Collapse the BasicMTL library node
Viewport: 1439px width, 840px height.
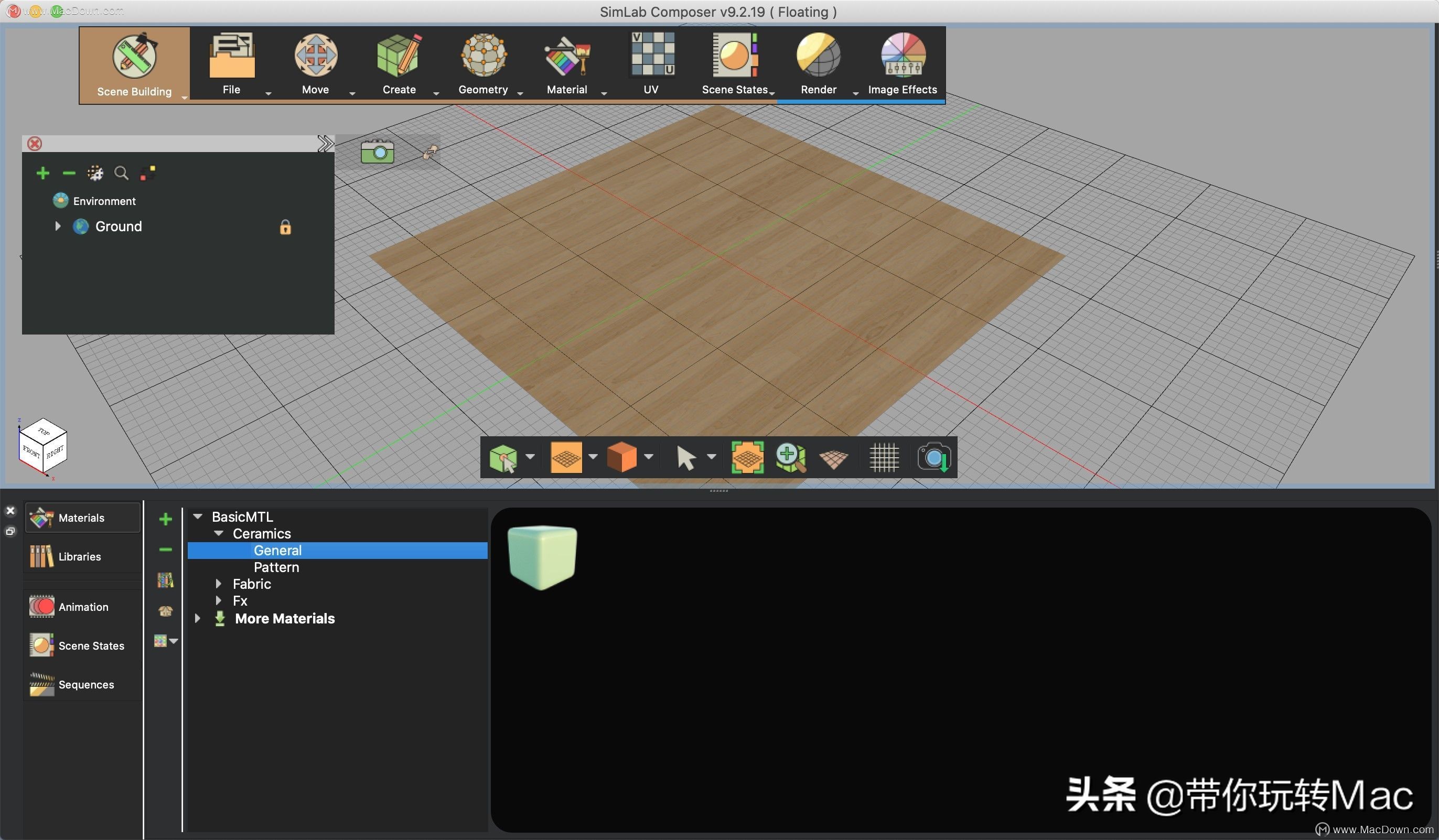(198, 516)
